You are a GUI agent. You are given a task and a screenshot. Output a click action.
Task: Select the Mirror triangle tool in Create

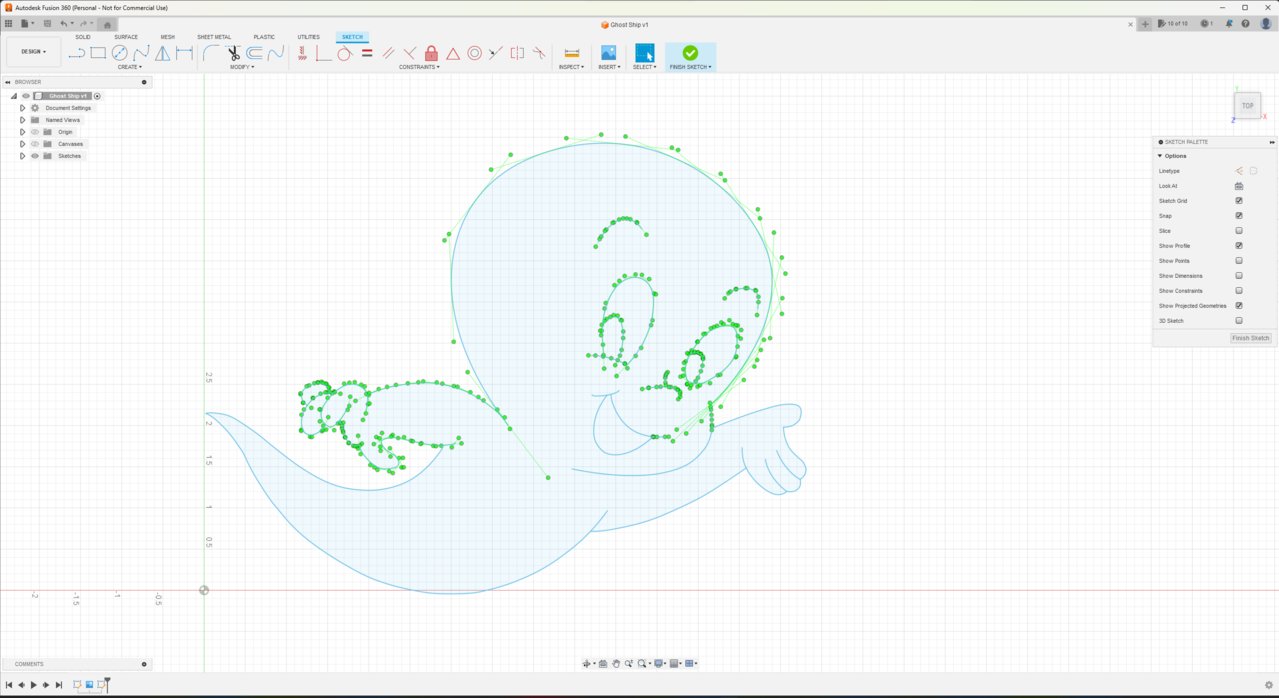(x=162, y=53)
